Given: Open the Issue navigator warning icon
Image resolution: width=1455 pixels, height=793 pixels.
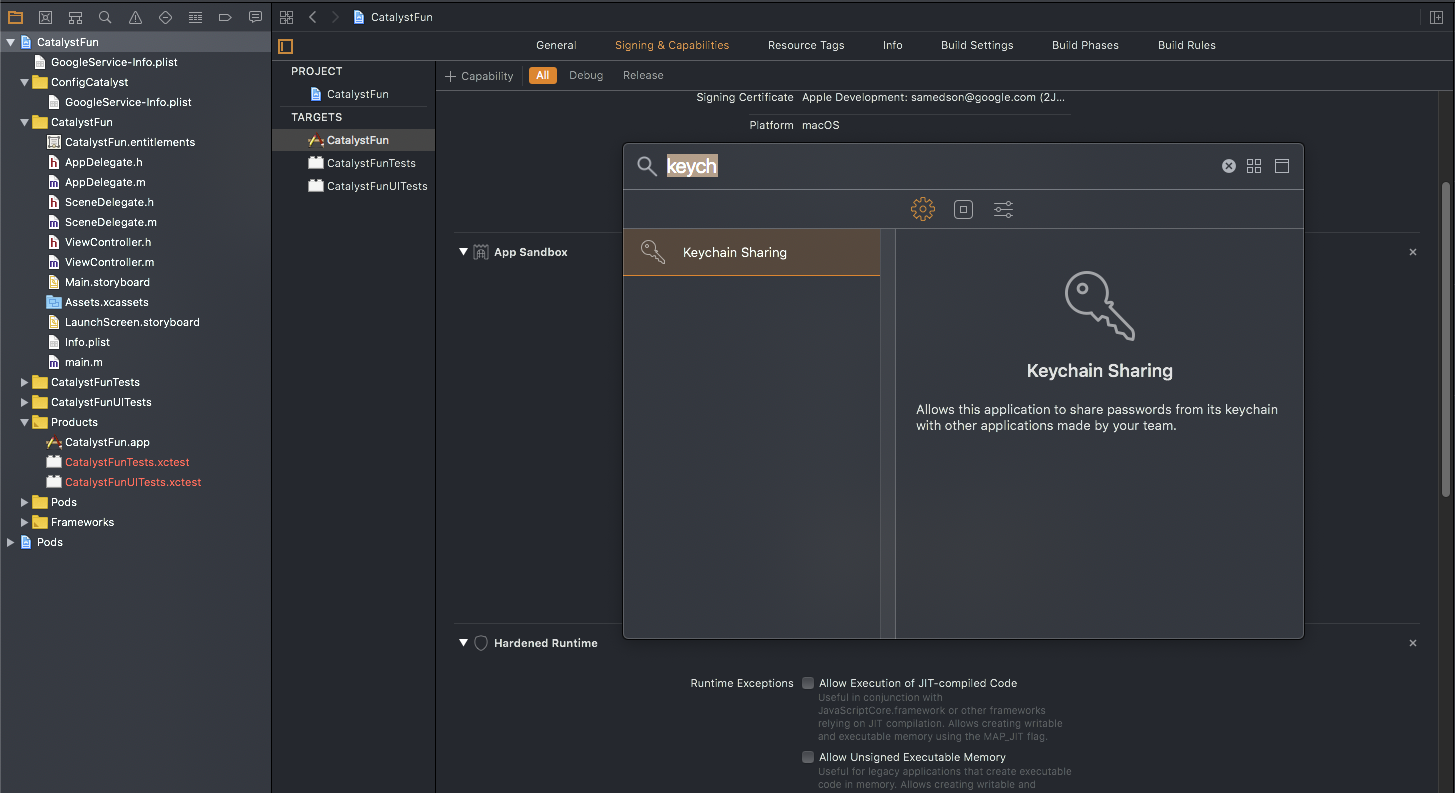Looking at the screenshot, I should (x=135, y=17).
